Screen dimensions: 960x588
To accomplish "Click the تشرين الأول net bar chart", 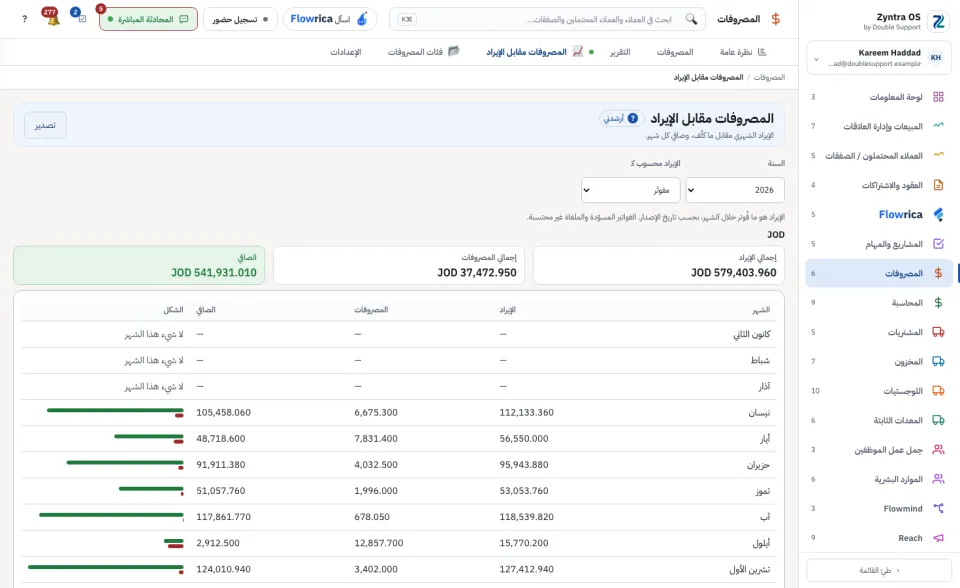I will 105,569.
